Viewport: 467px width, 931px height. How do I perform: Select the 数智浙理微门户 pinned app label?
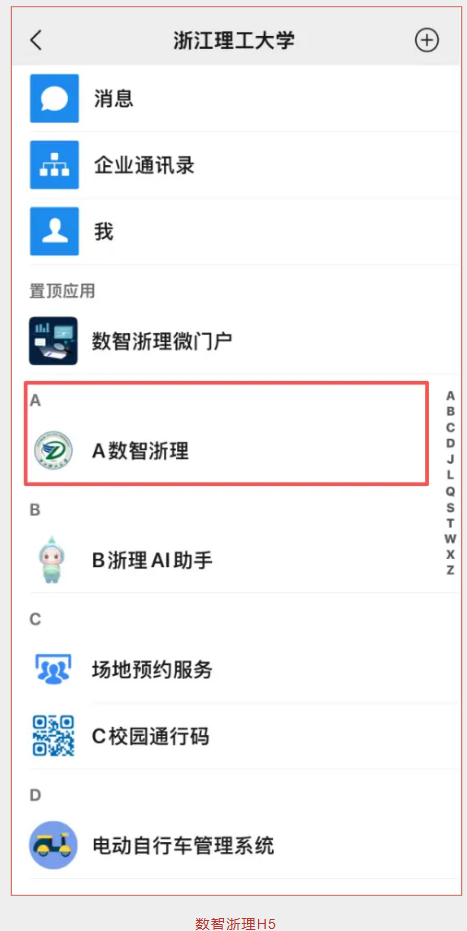(x=161, y=341)
